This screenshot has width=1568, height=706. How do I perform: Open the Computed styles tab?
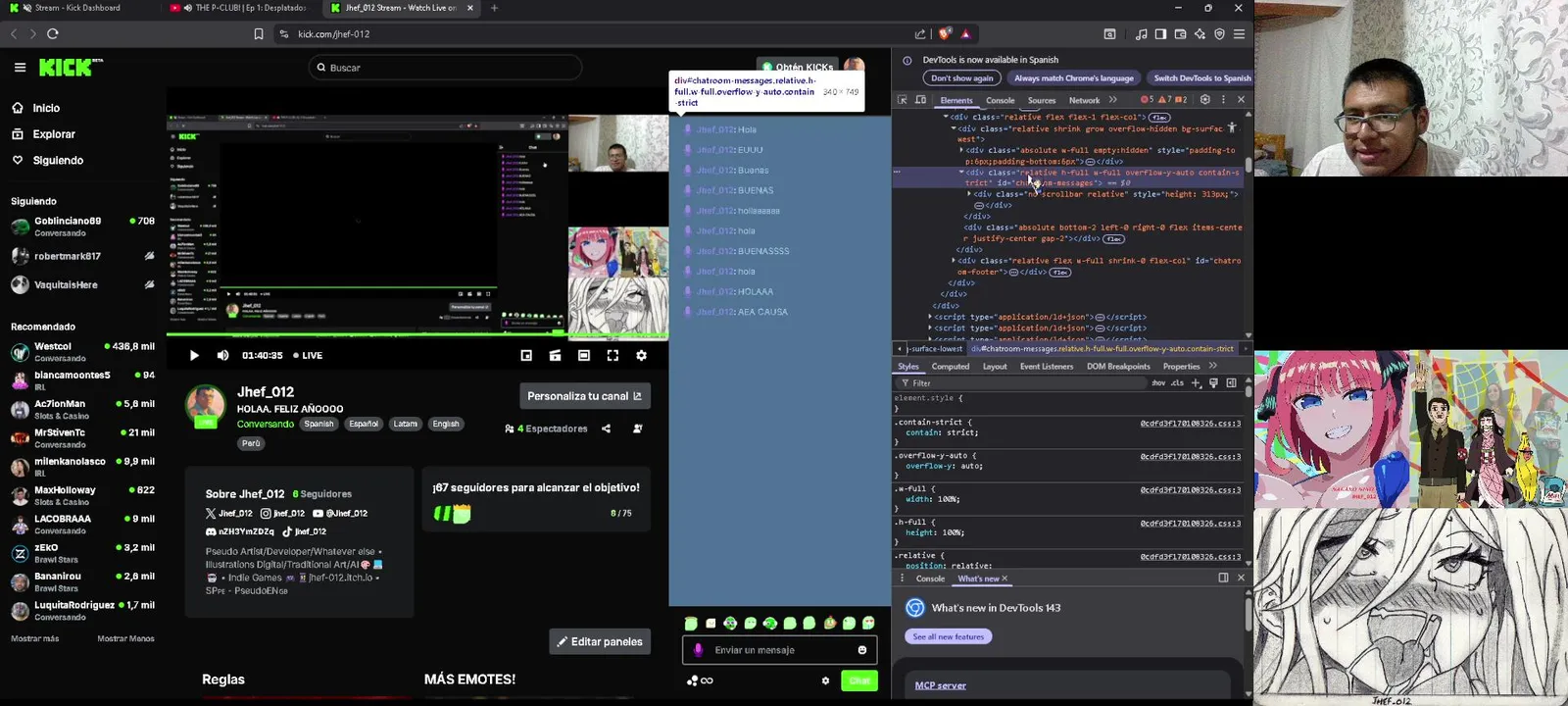[x=950, y=367]
